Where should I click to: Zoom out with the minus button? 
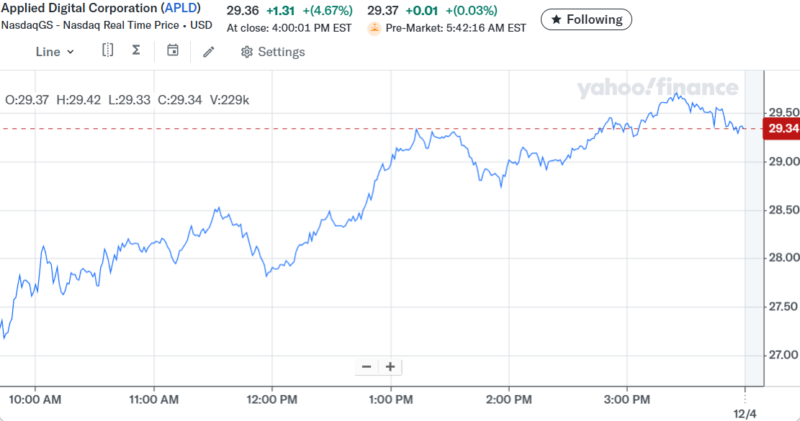point(366,367)
